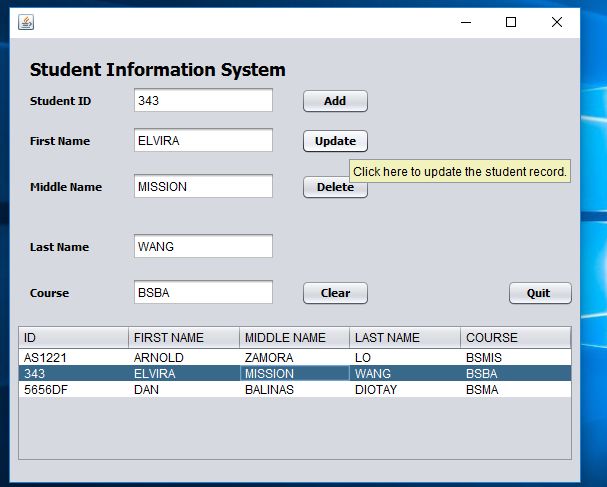Viewport: 607px width, 487px height.
Task: Select table cell 5656DF
Action: 74,389
